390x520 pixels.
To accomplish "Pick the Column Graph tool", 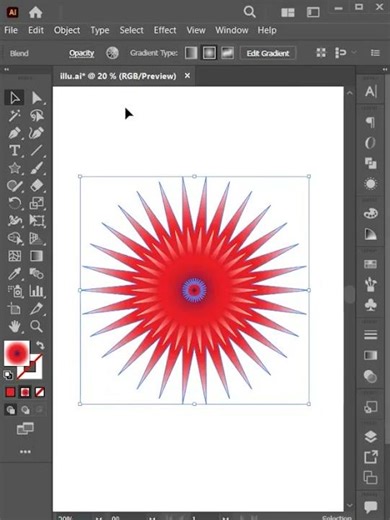I will coord(36,291).
